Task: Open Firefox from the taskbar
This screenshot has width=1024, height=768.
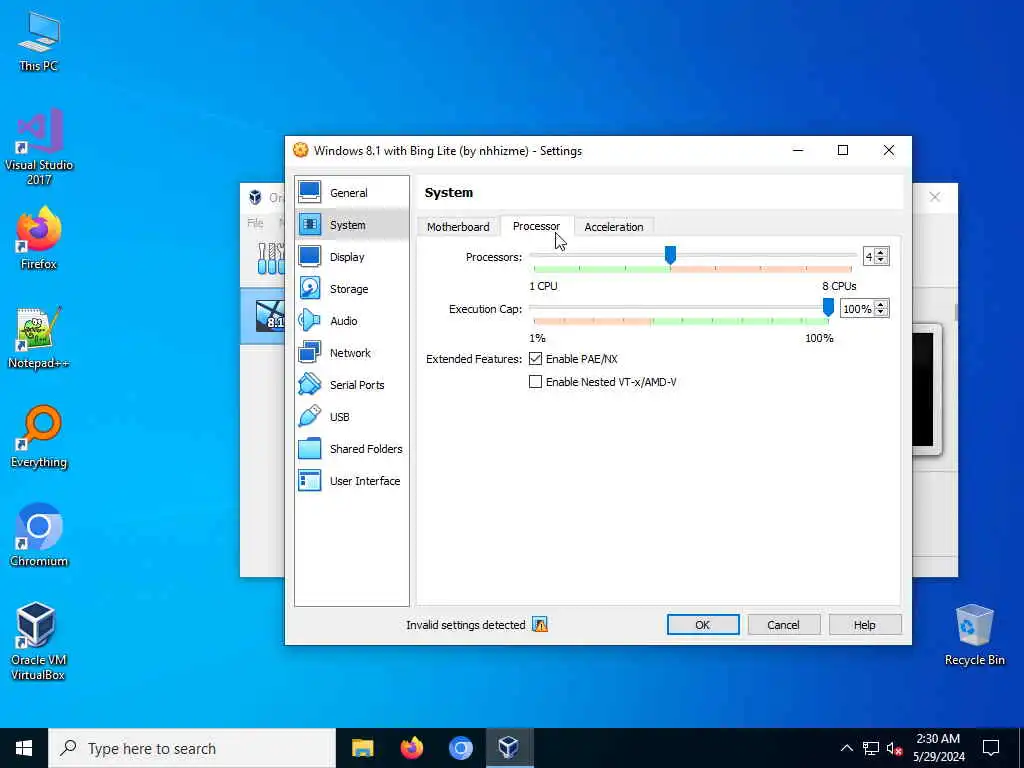Action: [411, 748]
